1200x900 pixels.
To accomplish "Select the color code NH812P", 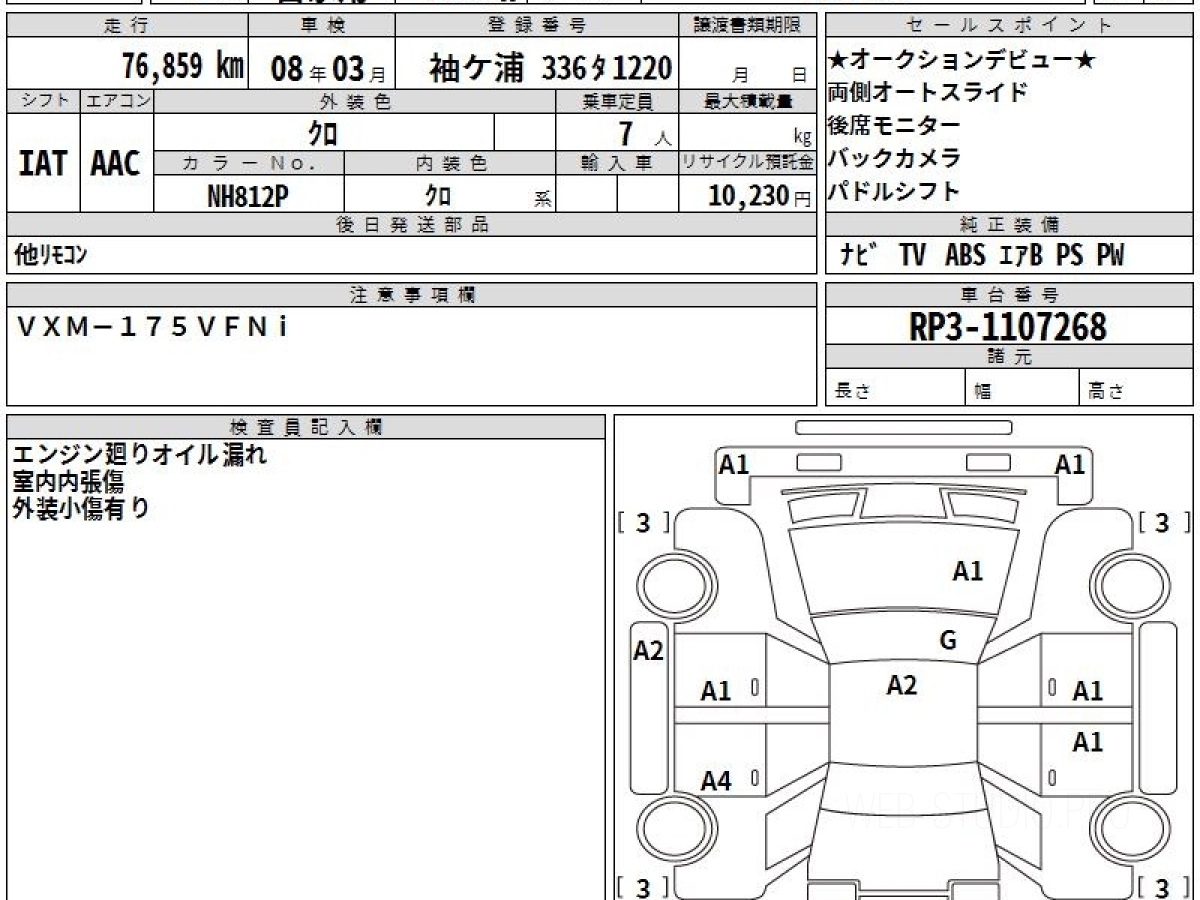I will pyautogui.click(x=247, y=196).
